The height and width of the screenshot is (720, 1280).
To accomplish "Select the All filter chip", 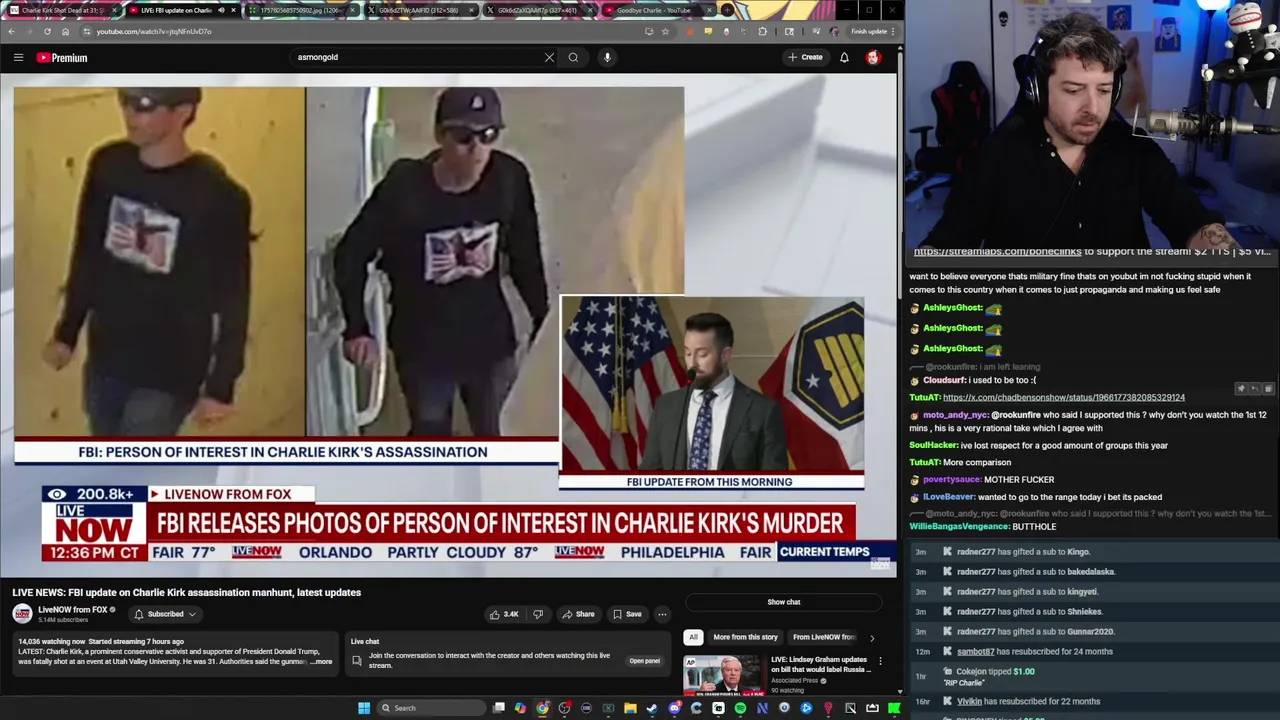I will 693,637.
